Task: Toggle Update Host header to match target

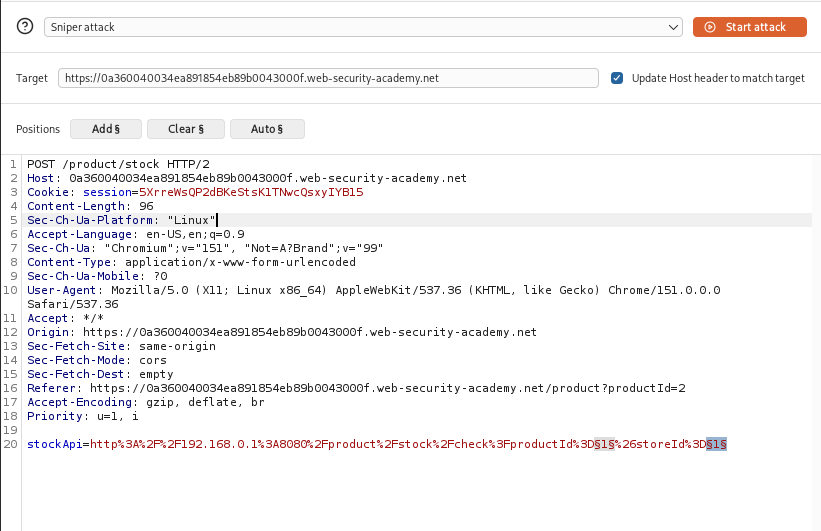Action: (617, 78)
